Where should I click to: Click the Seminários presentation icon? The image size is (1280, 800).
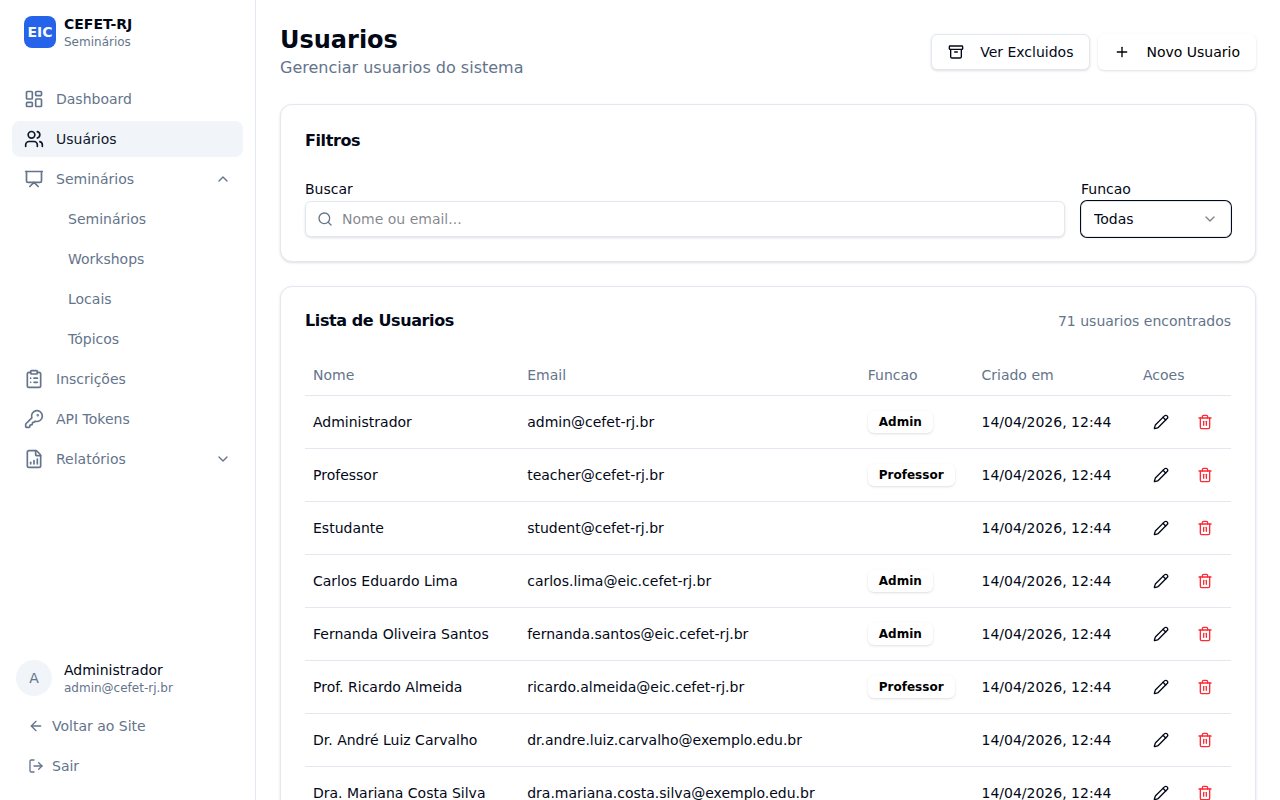tap(34, 179)
